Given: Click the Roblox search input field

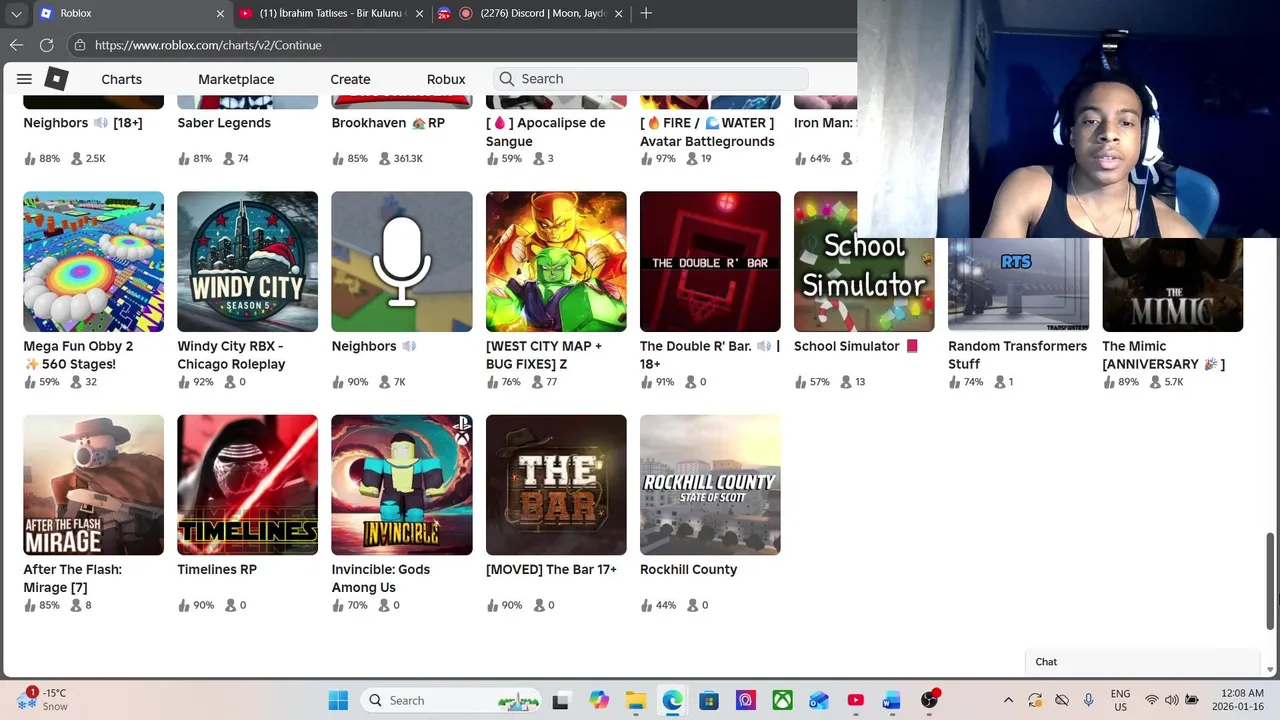Looking at the screenshot, I should click(650, 79).
